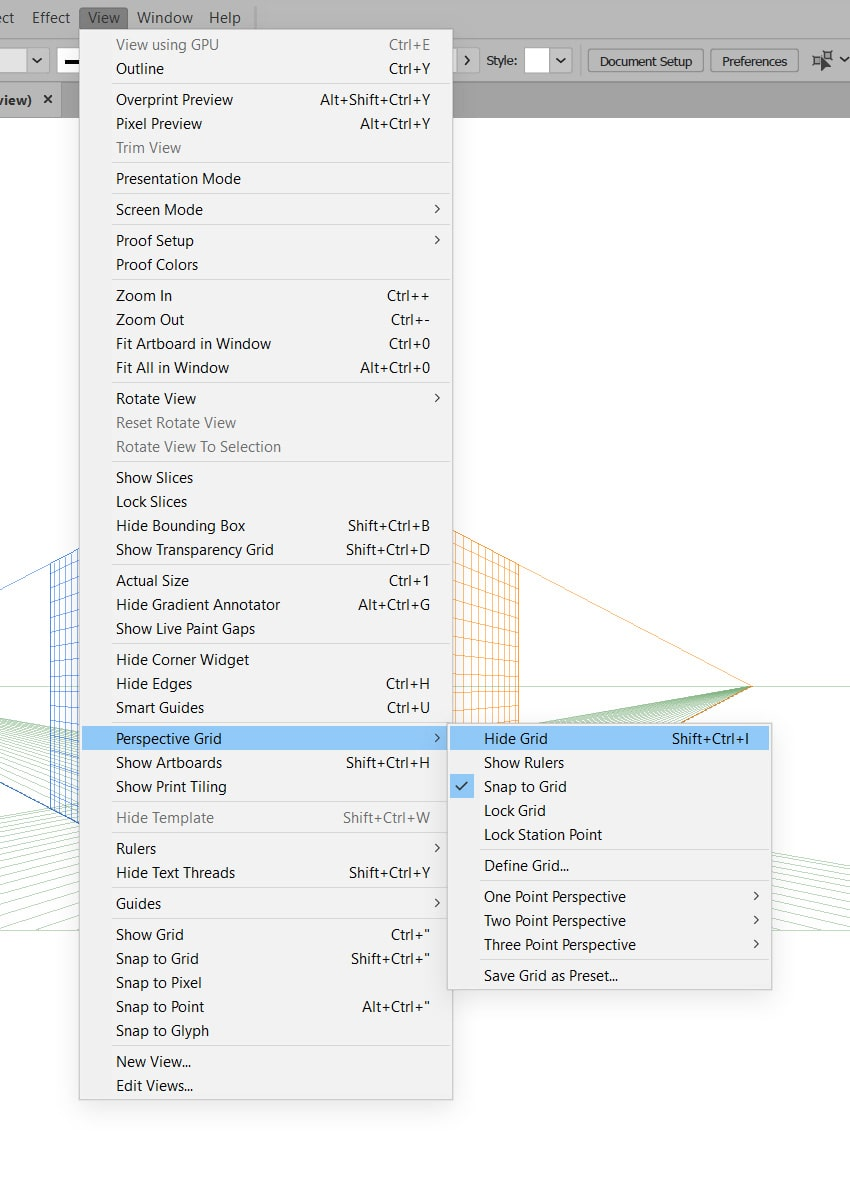
Task: Expand the Rulers submenu
Action: point(266,848)
